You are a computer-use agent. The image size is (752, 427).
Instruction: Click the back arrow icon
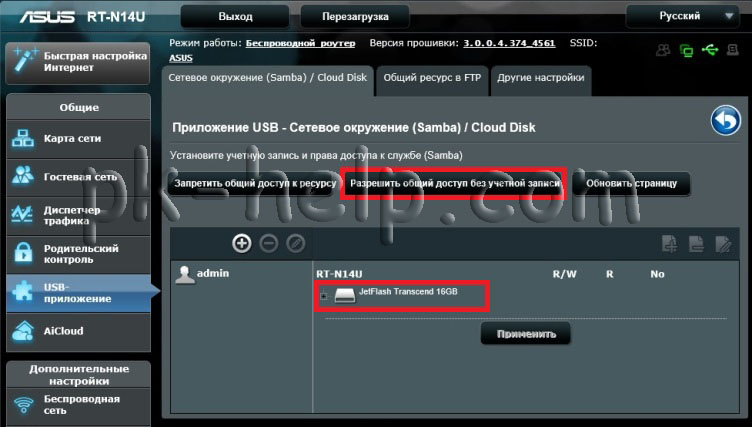tap(726, 120)
